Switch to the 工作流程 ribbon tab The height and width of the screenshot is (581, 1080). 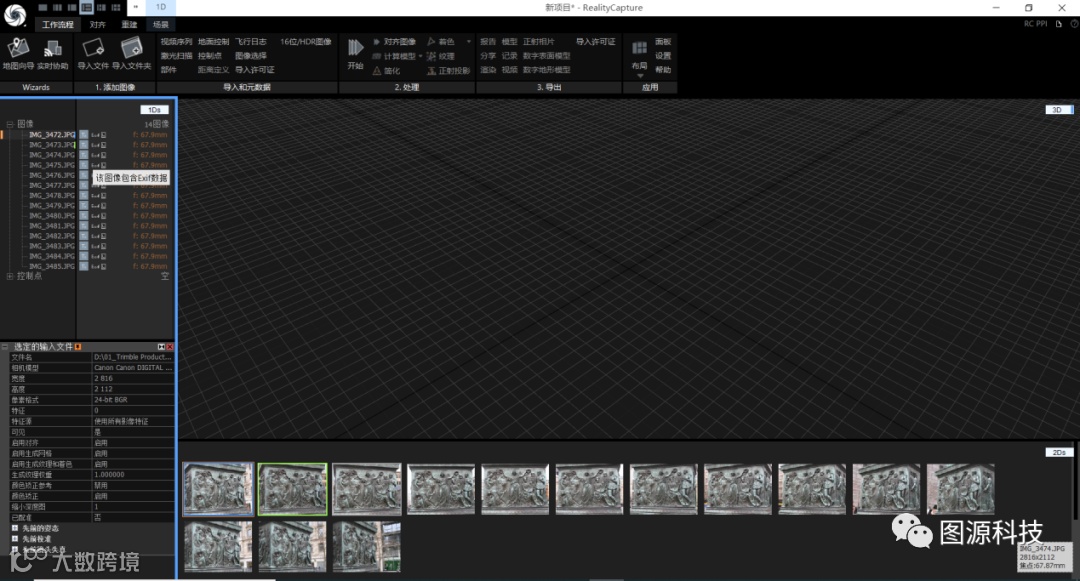pyautogui.click(x=57, y=25)
